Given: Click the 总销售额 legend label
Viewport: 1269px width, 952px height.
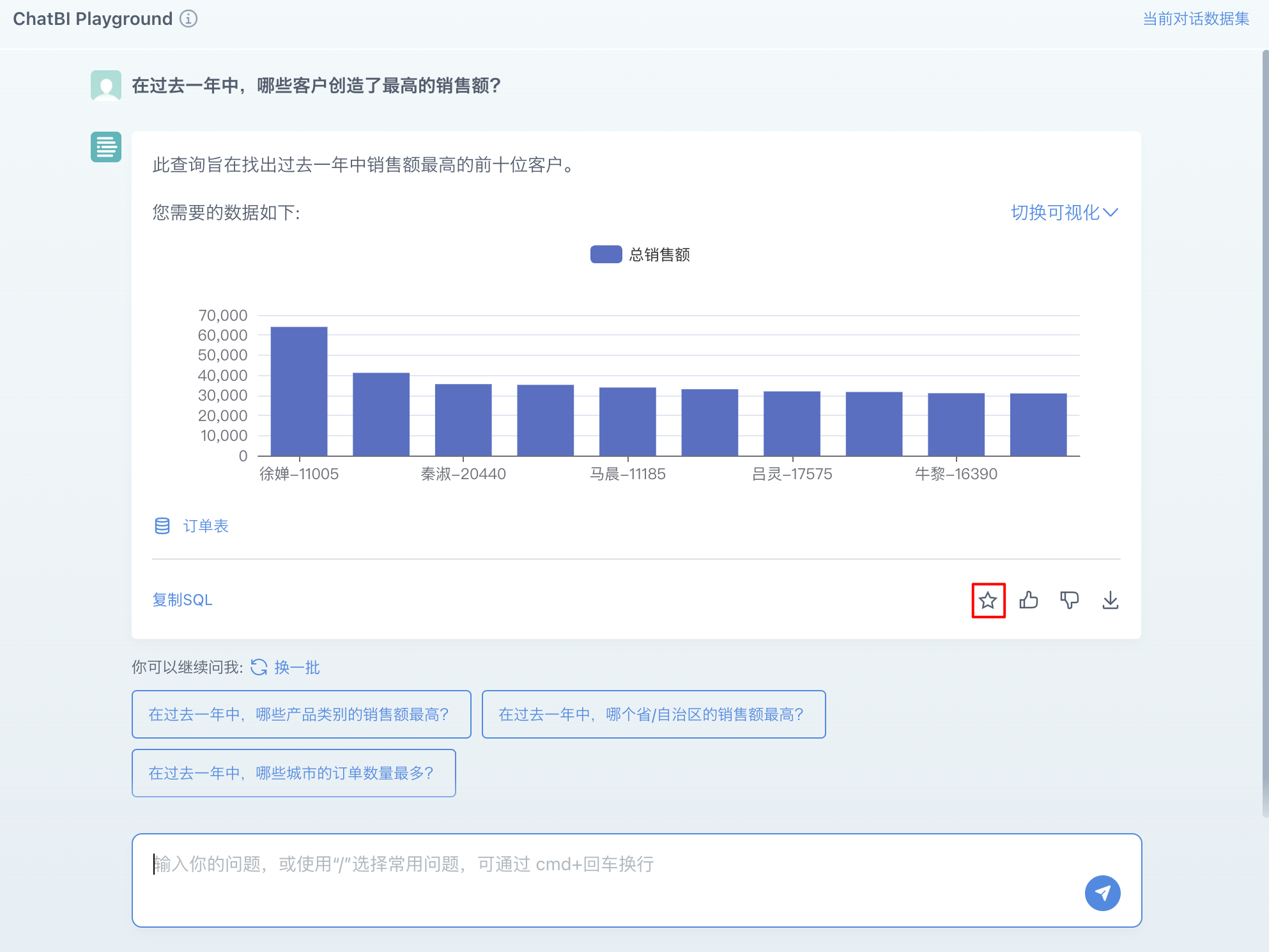Looking at the screenshot, I should (659, 255).
